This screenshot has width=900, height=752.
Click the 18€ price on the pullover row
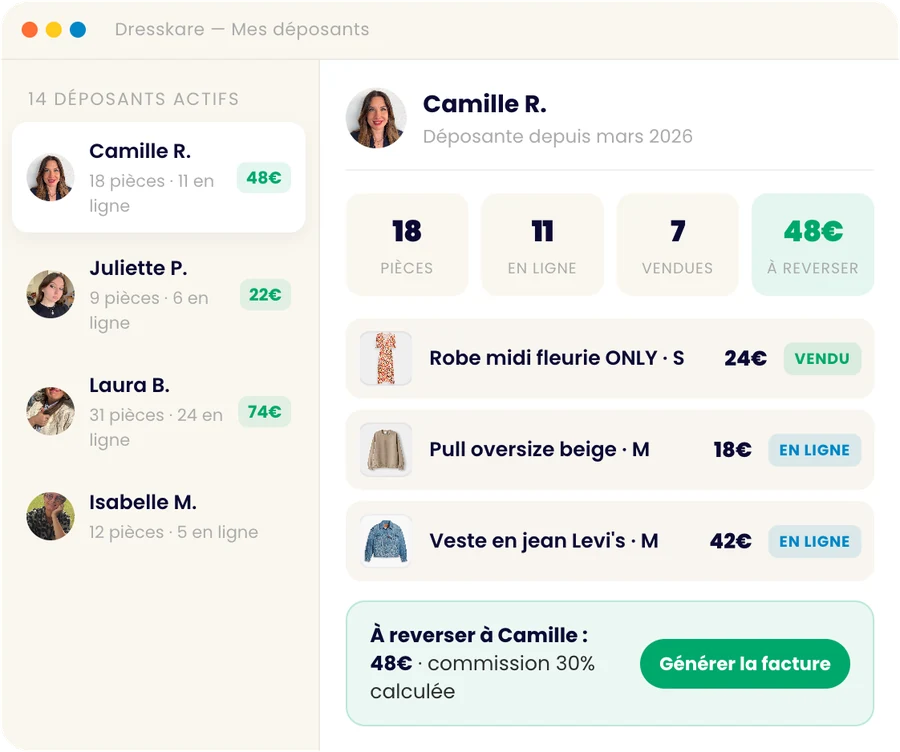coord(732,450)
